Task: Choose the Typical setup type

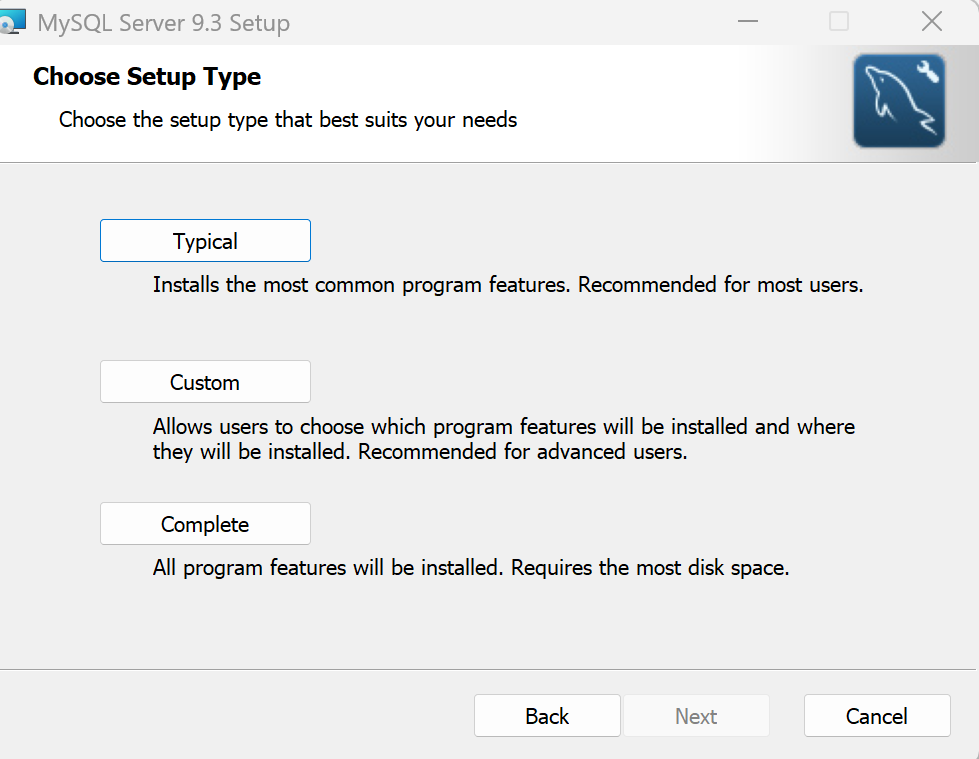Action: [x=205, y=241]
